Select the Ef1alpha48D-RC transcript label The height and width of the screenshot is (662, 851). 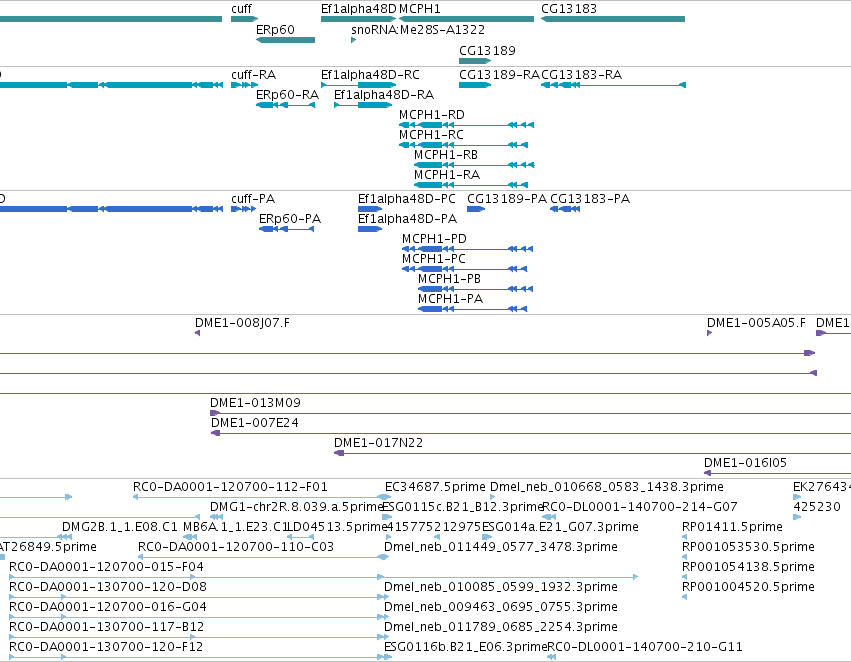pos(370,75)
